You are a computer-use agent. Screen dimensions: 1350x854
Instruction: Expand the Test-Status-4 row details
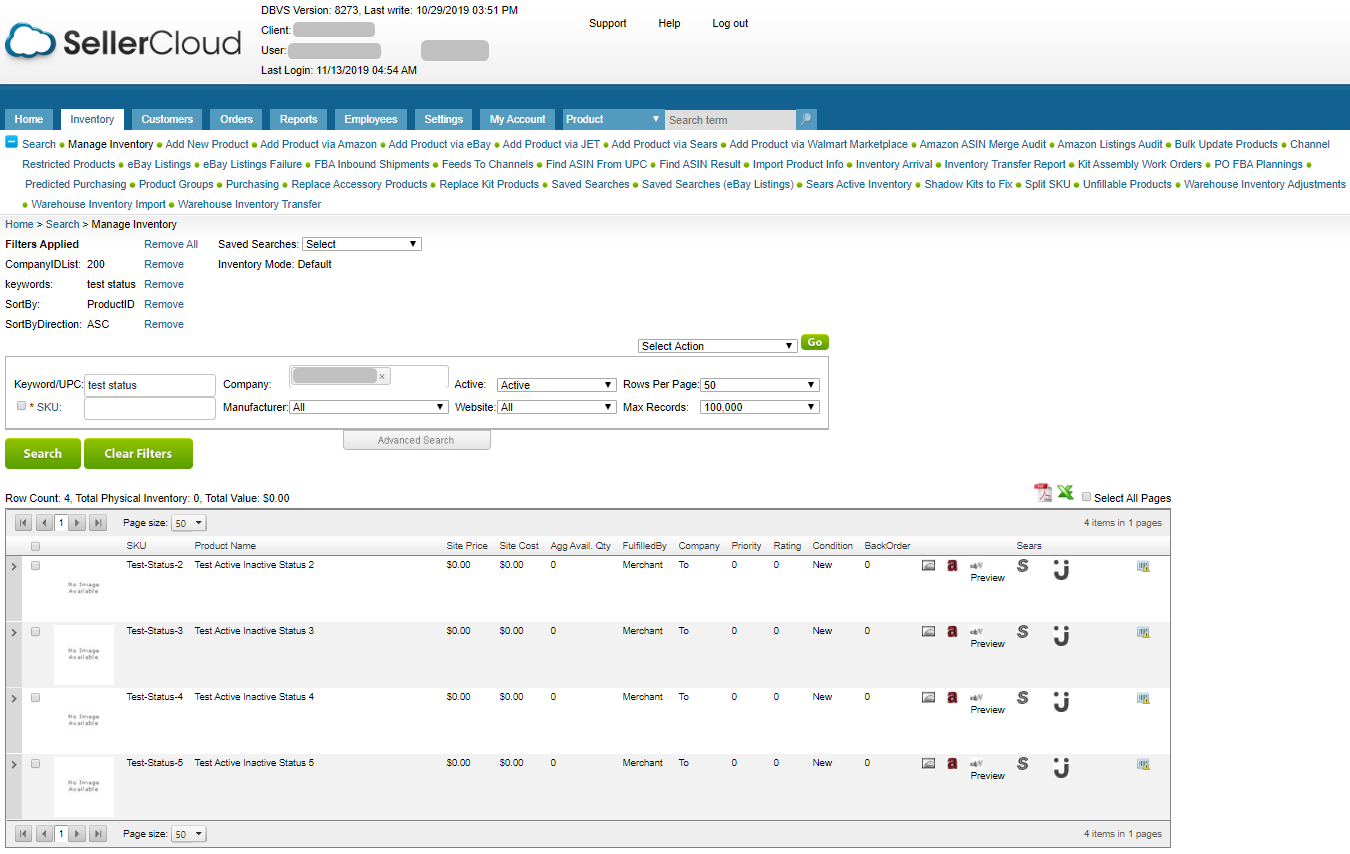click(13, 699)
